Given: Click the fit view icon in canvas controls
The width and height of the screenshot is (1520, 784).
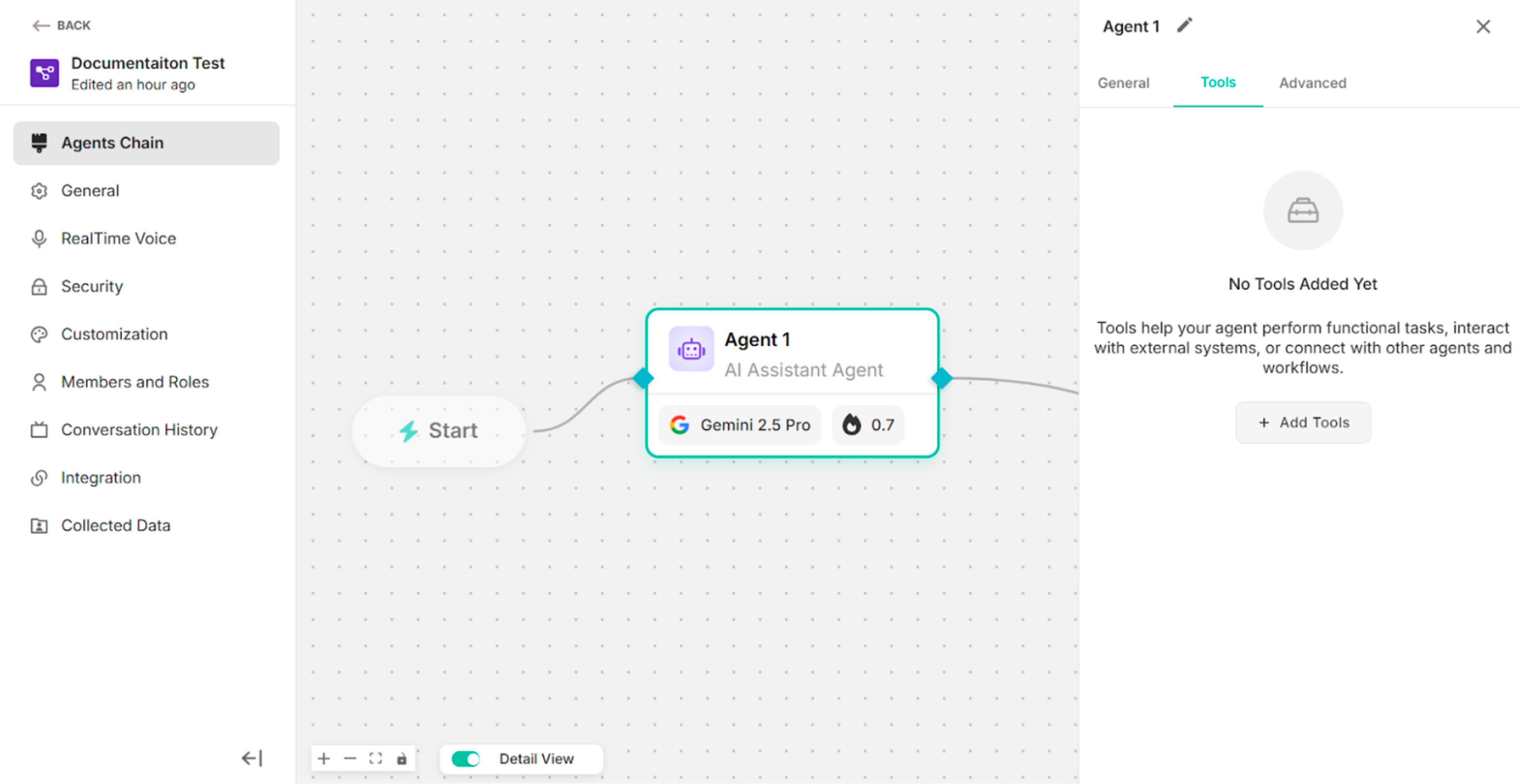Looking at the screenshot, I should tap(376, 759).
